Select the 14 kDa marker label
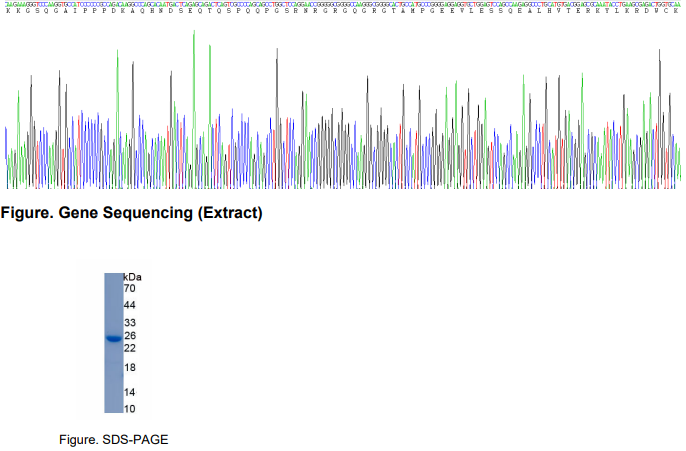 129,392
